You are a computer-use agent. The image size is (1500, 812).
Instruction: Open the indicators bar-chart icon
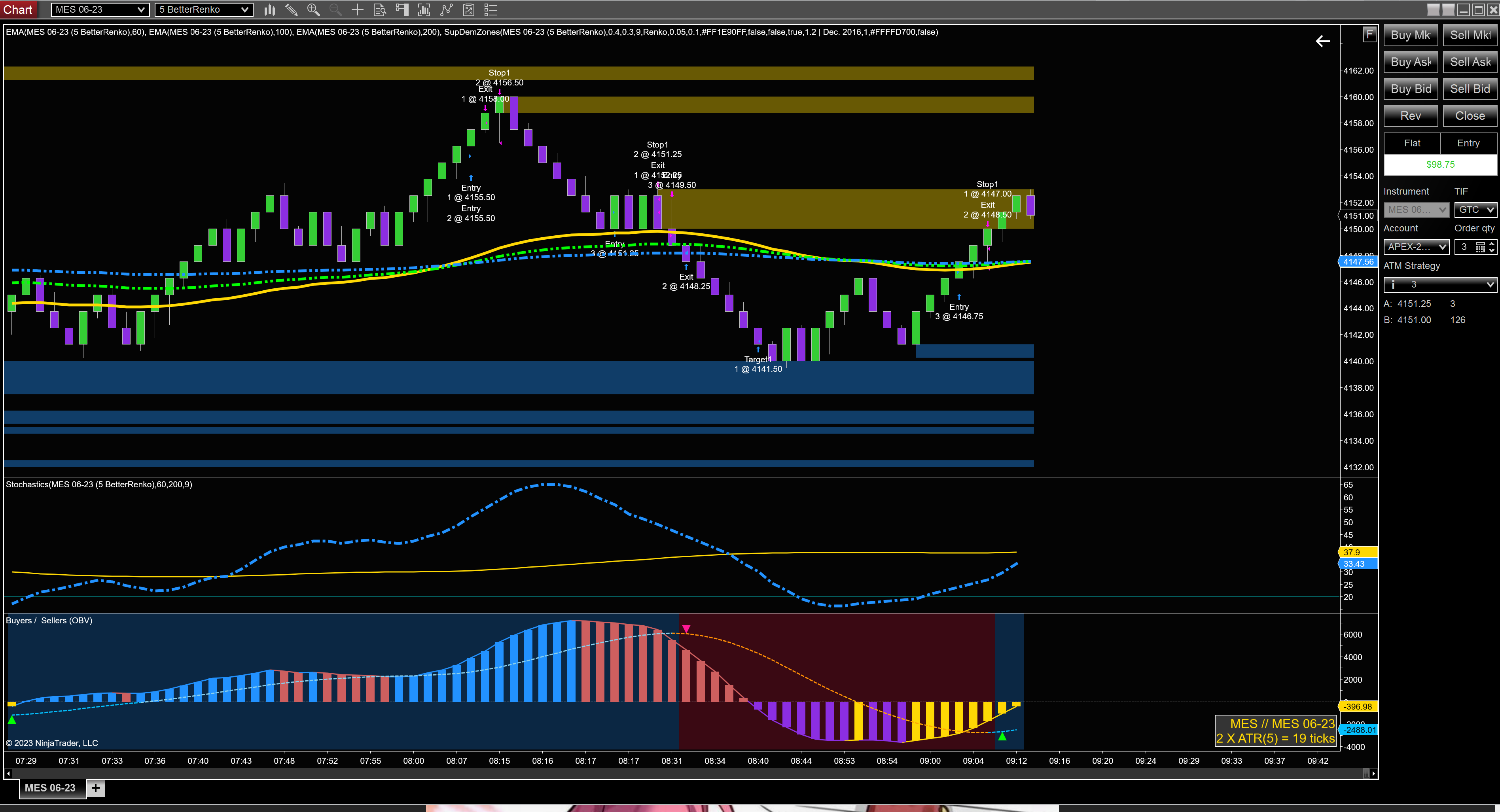[x=424, y=10]
